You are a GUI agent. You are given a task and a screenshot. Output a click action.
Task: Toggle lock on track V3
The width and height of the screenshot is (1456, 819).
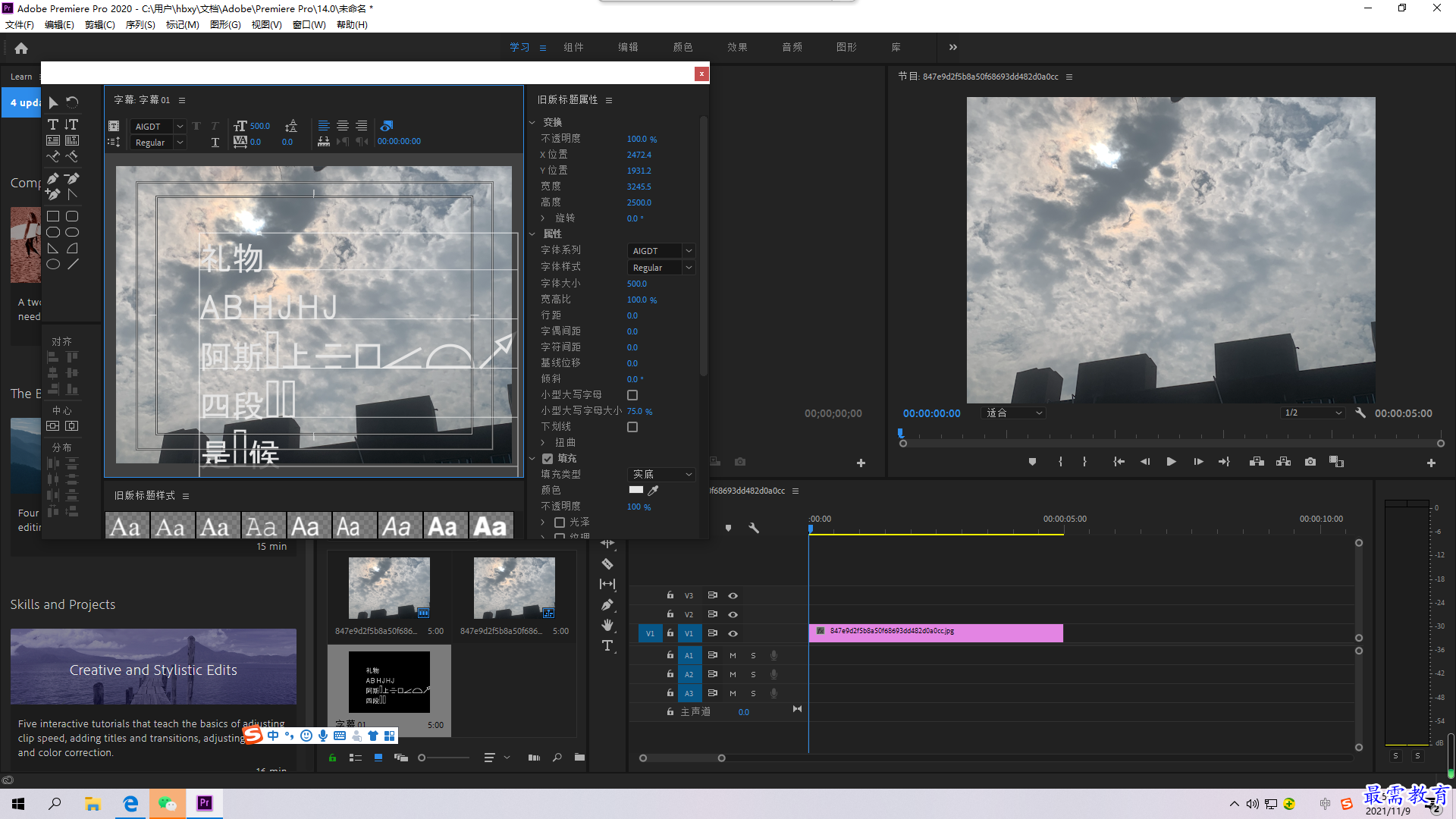click(x=670, y=595)
